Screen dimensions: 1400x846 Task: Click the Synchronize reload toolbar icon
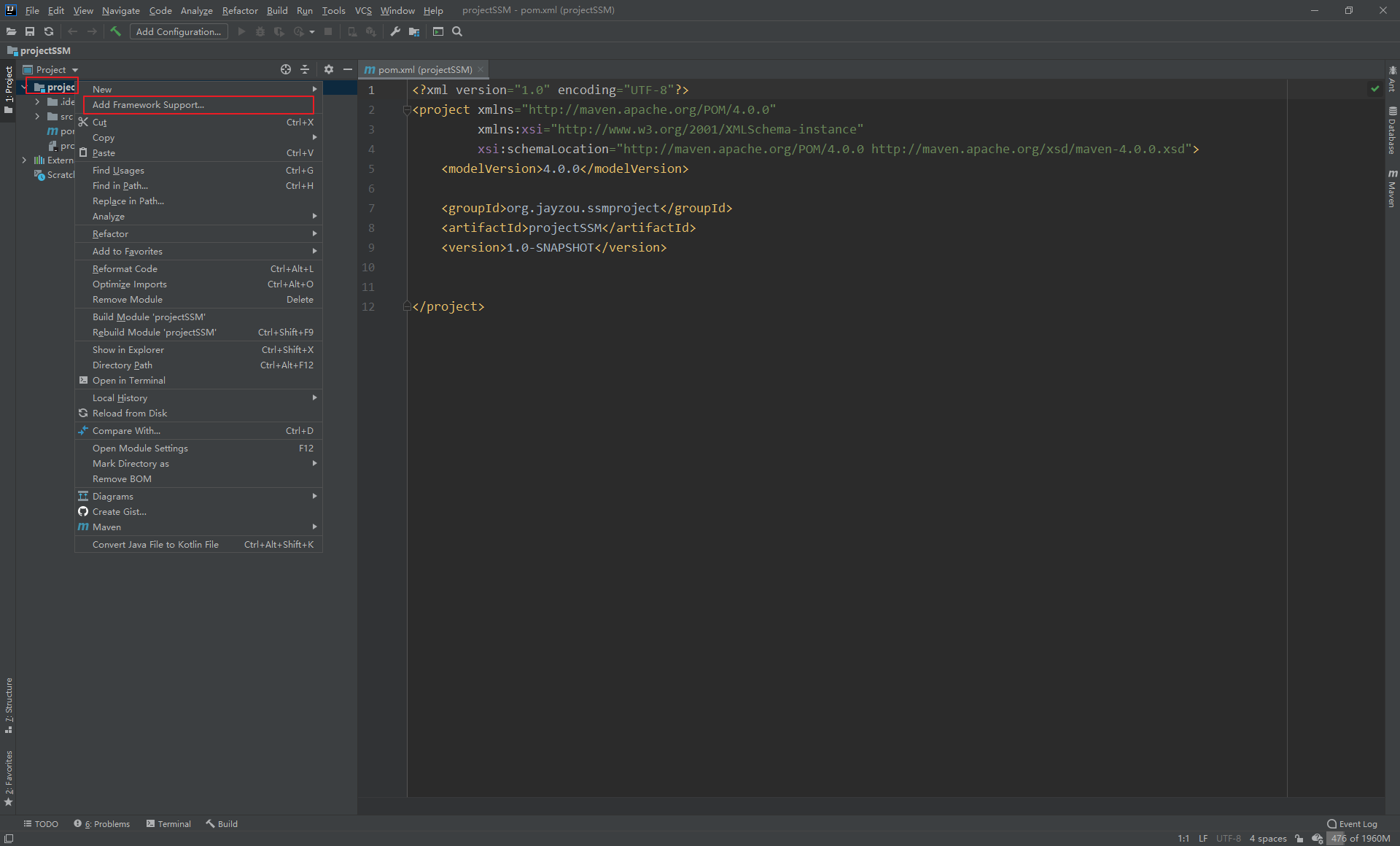tap(49, 31)
